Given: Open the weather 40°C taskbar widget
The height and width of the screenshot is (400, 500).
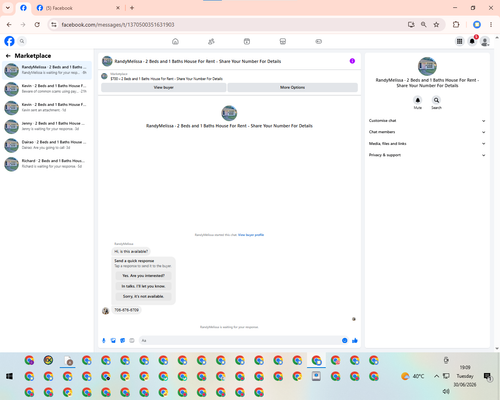Looking at the screenshot, I should click(413, 376).
